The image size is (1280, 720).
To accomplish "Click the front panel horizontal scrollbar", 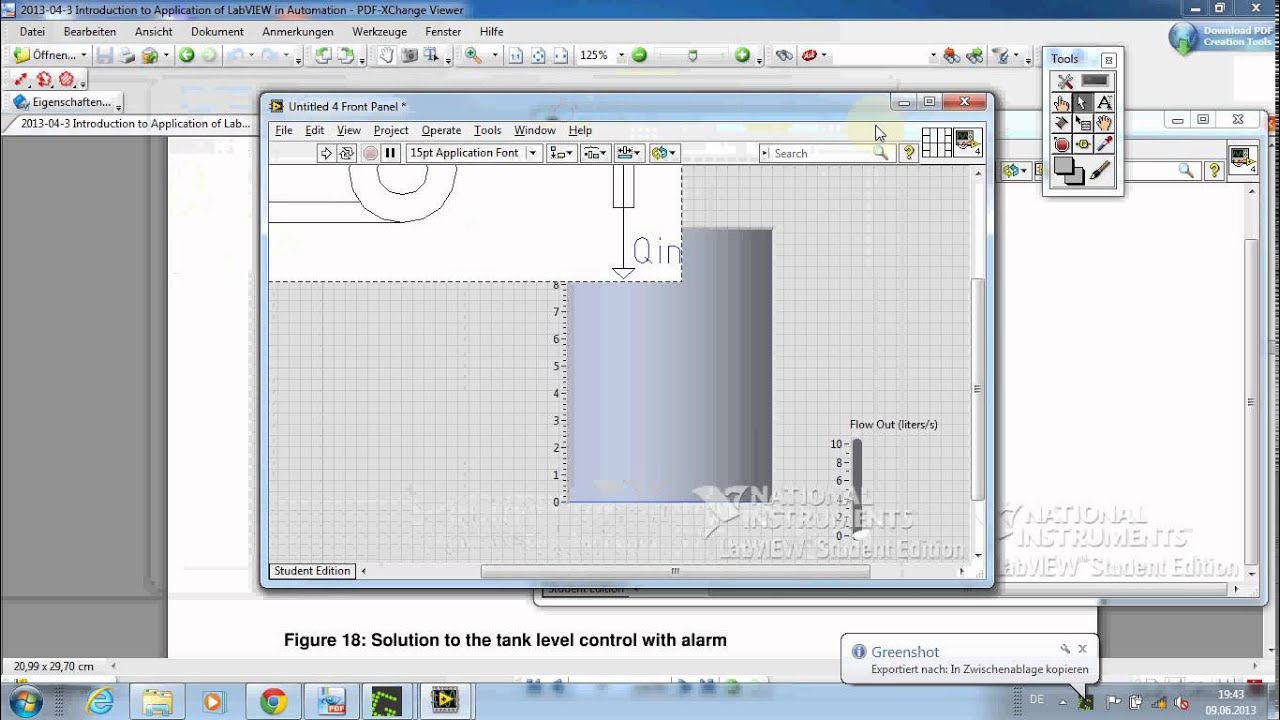I will click(x=675, y=572).
